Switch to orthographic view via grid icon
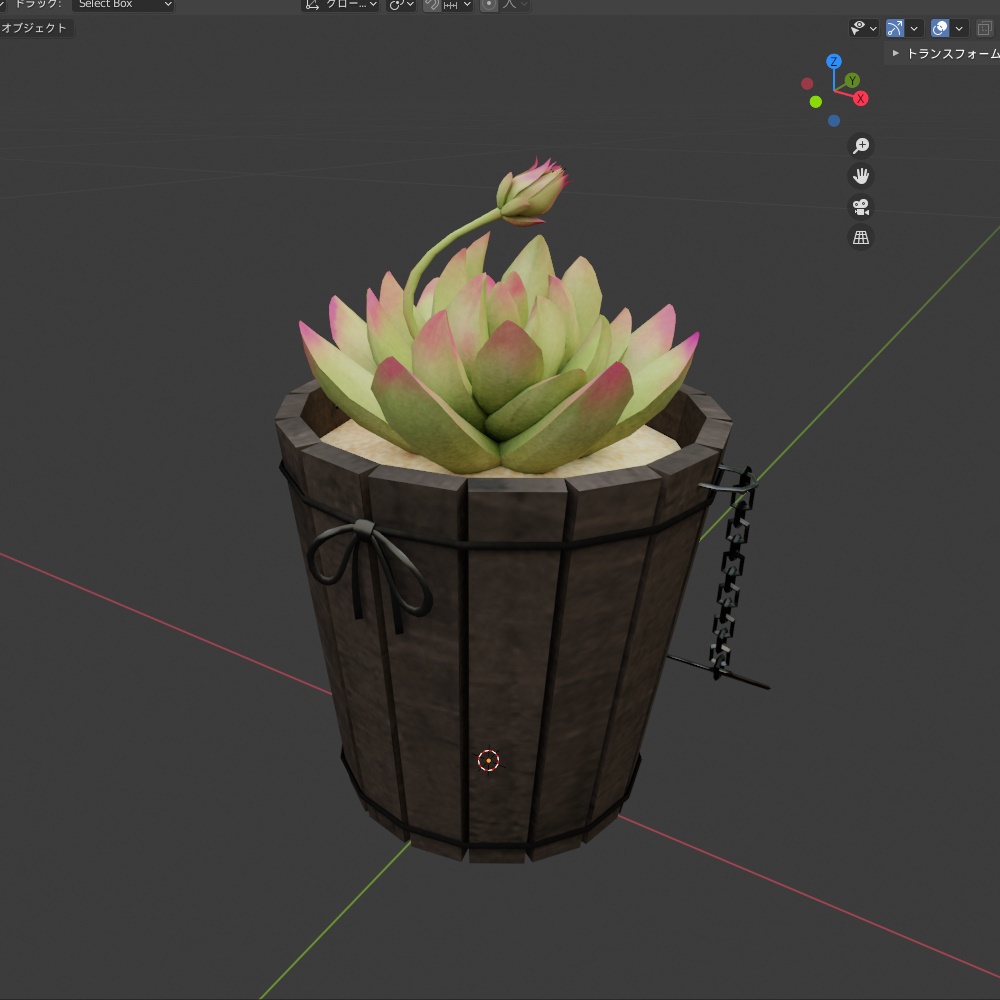 pyautogui.click(x=860, y=237)
